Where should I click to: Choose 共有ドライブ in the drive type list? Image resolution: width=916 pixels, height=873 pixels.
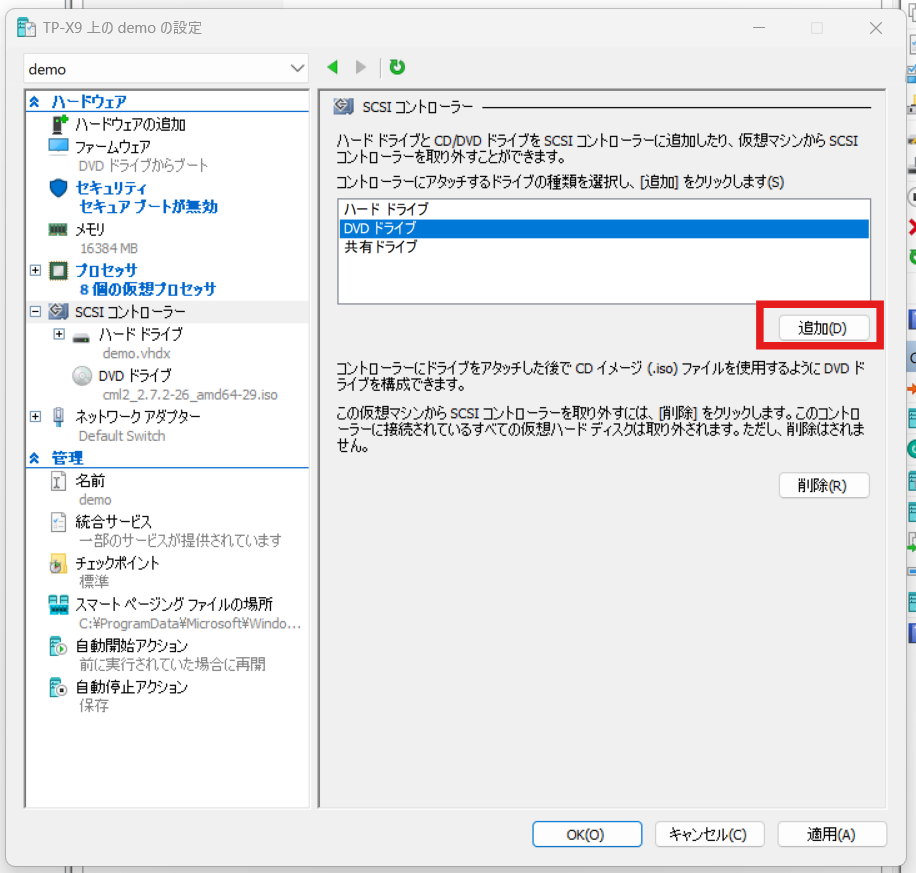coord(604,247)
